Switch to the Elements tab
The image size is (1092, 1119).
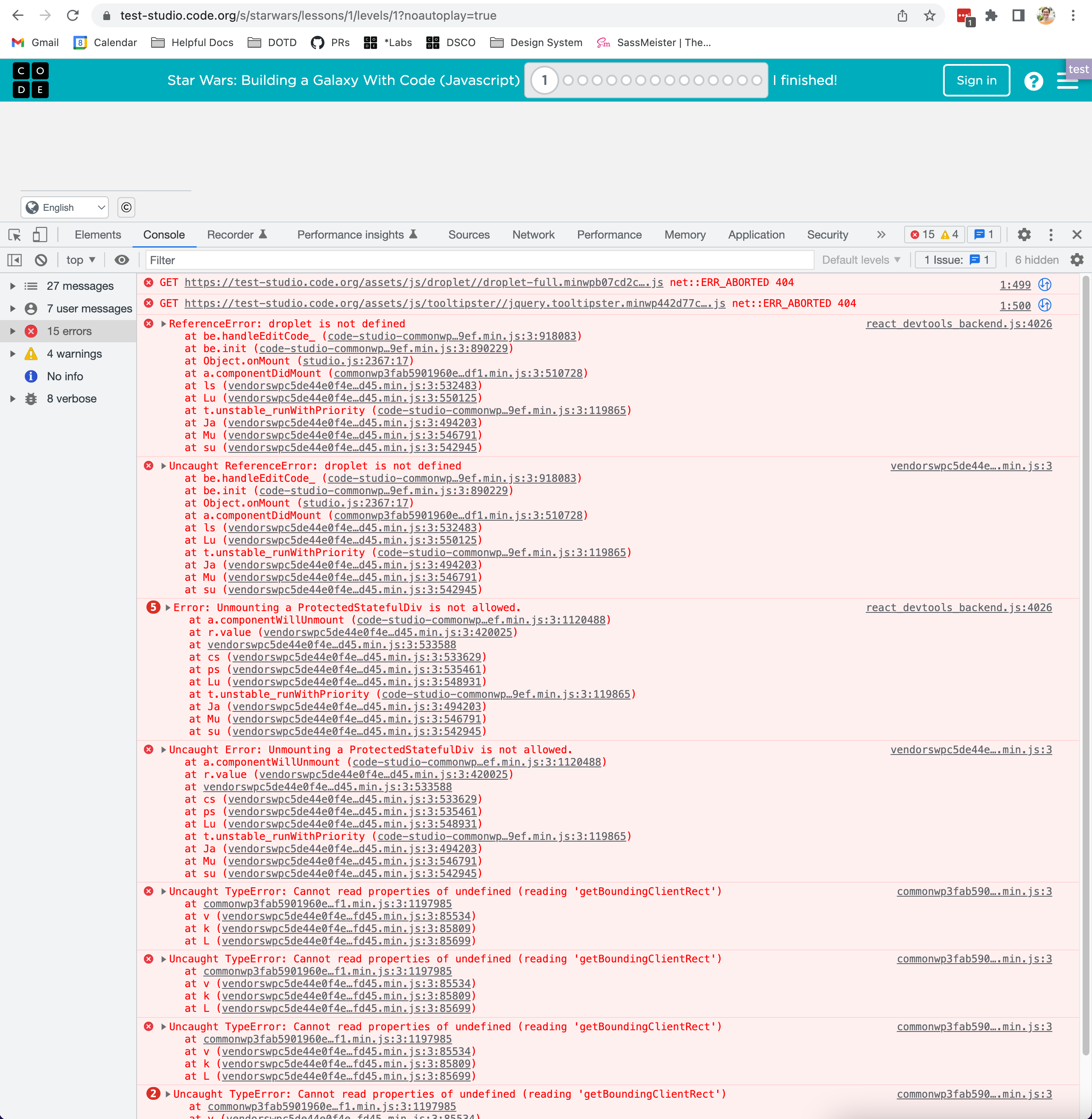coord(98,234)
